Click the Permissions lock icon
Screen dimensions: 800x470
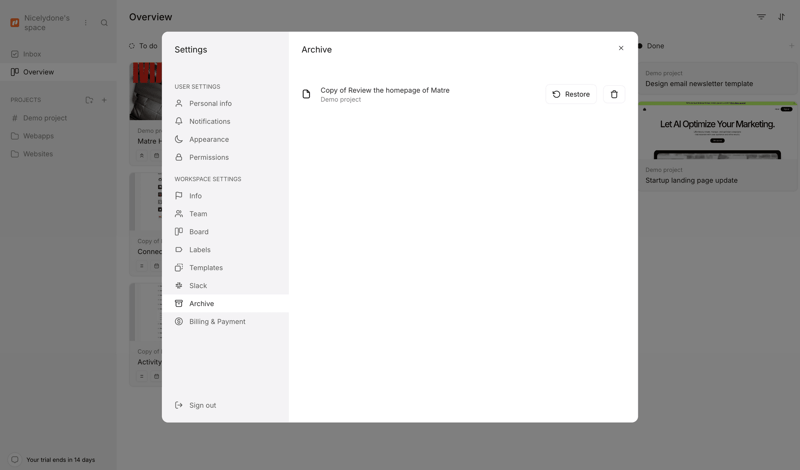click(179, 157)
